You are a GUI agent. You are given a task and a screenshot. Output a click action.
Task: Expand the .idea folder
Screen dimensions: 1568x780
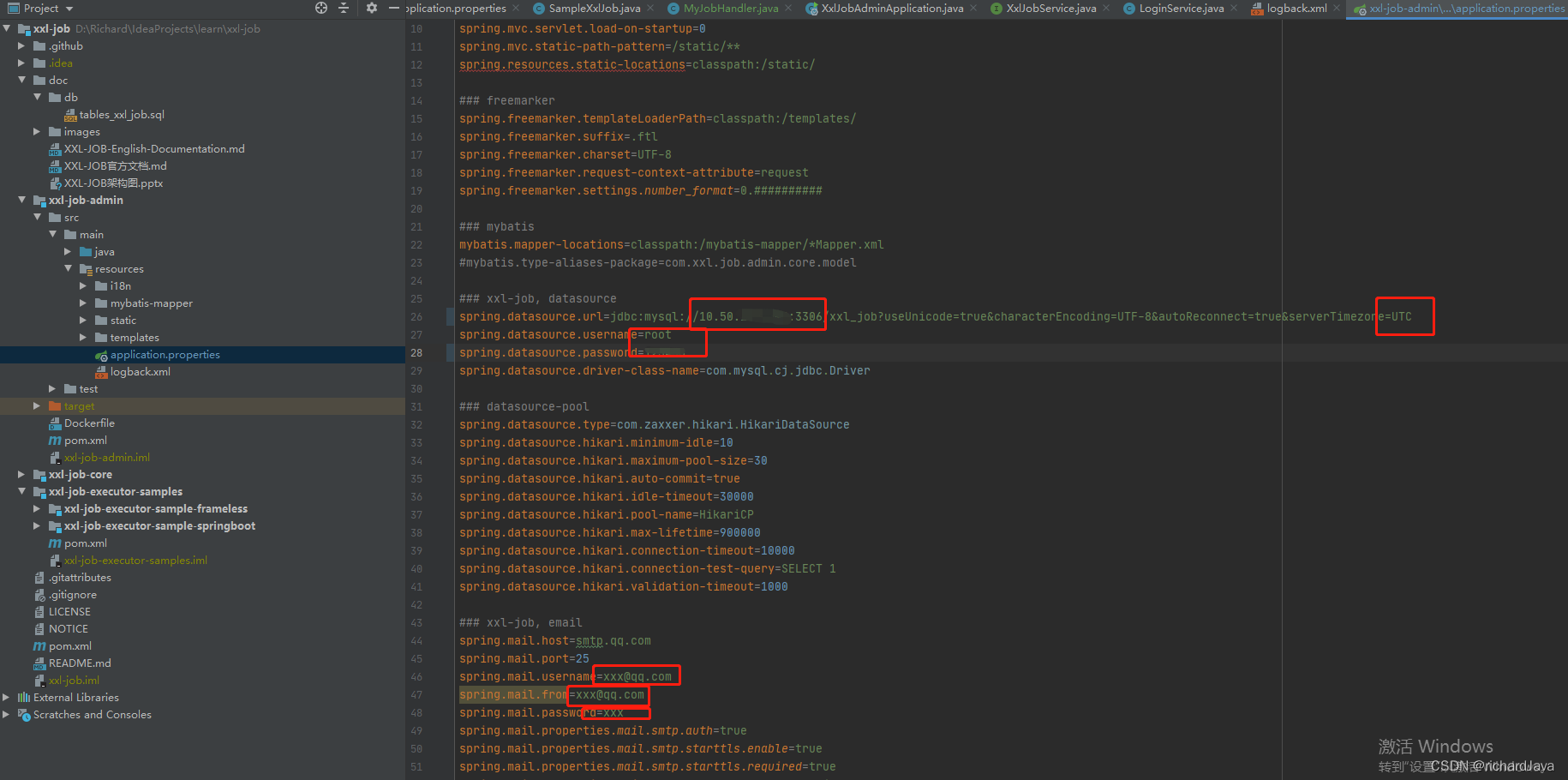[x=22, y=63]
